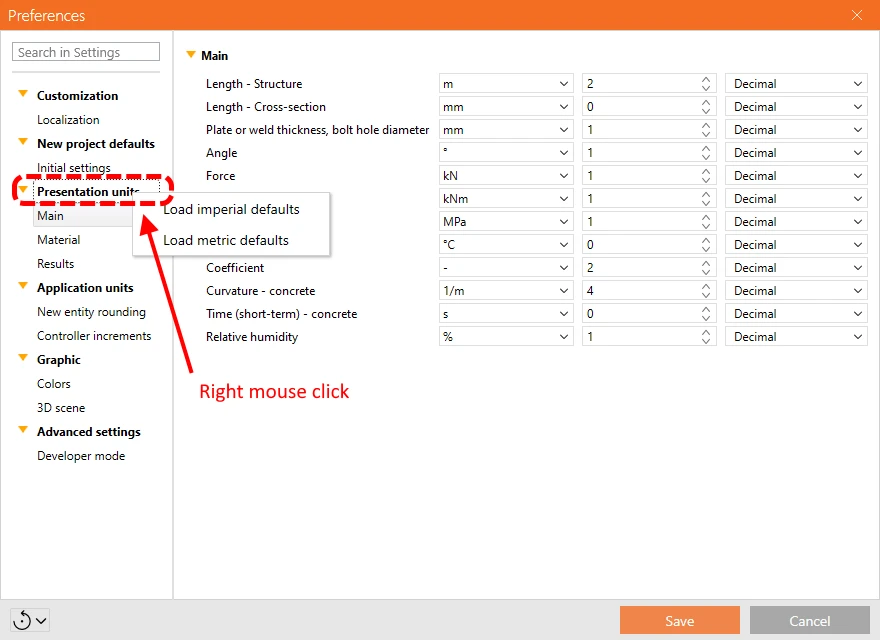
Task: Collapse the Graphic category triangle
Action: click(x=23, y=358)
